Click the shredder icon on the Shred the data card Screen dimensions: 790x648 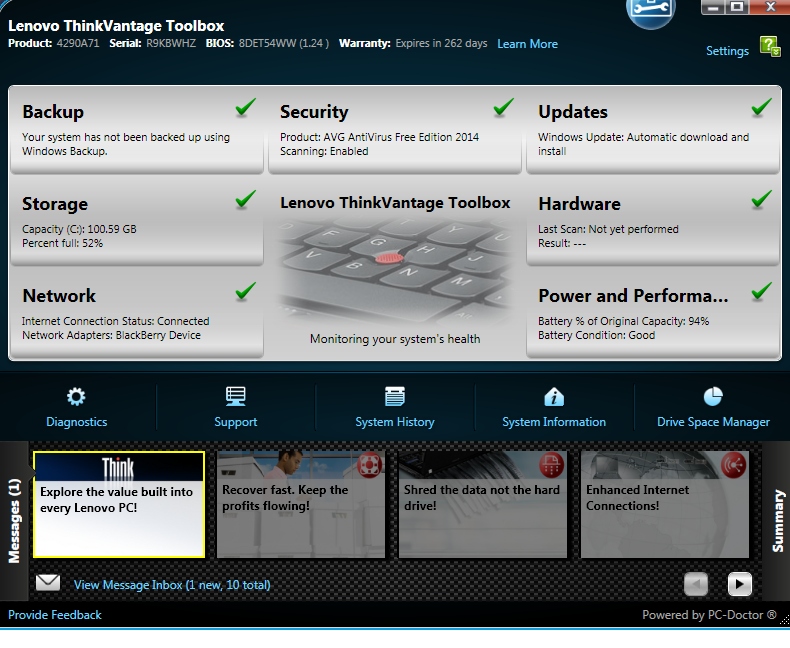(552, 465)
